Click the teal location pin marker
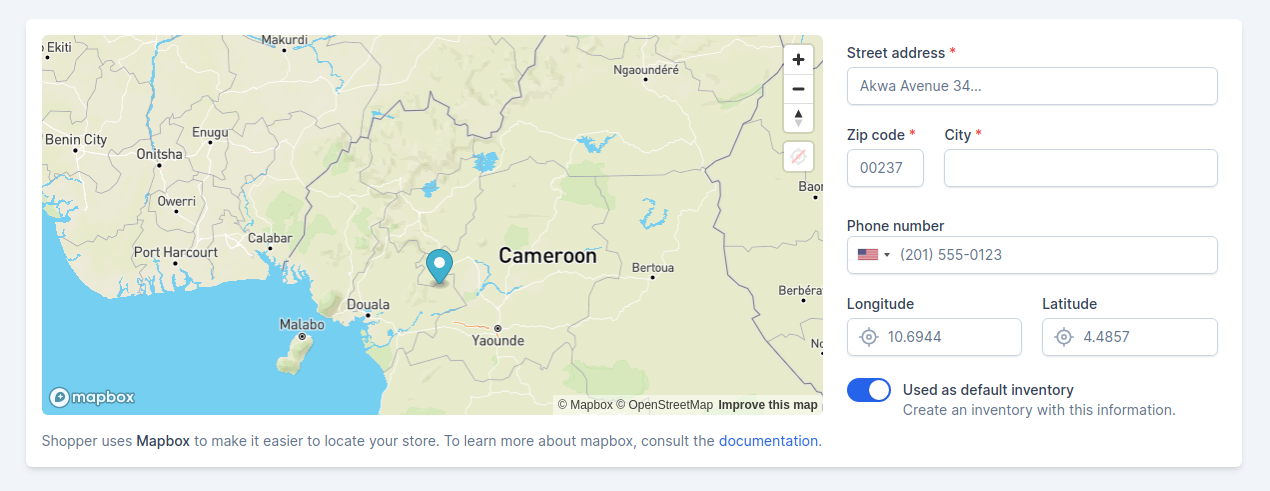 439,267
